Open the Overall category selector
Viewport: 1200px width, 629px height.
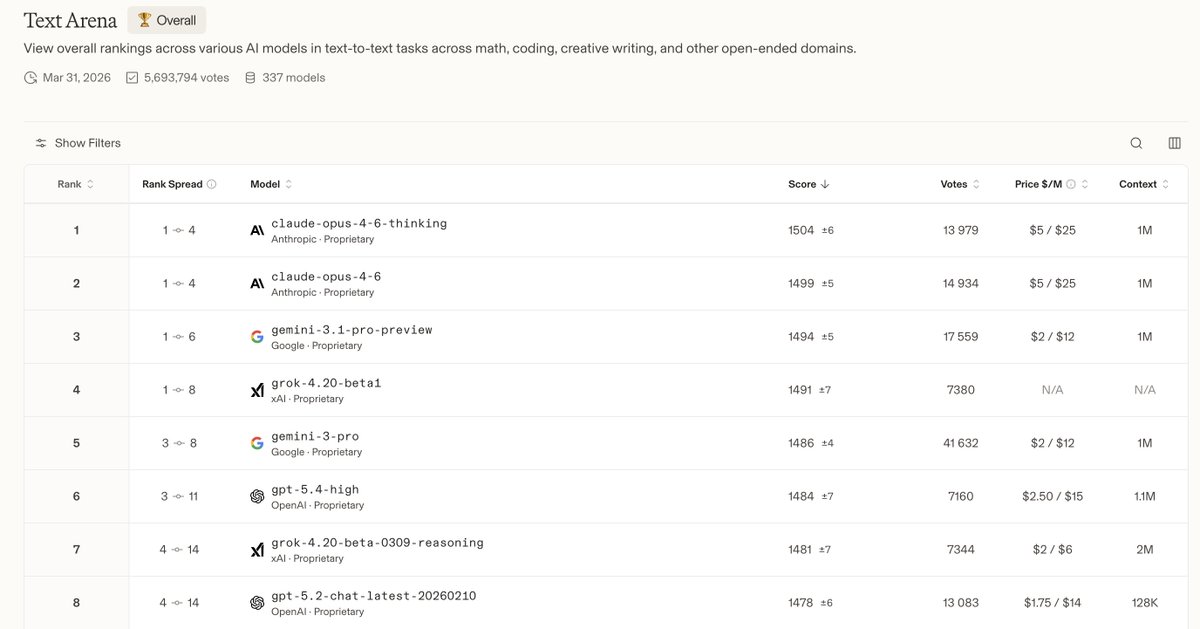167,20
